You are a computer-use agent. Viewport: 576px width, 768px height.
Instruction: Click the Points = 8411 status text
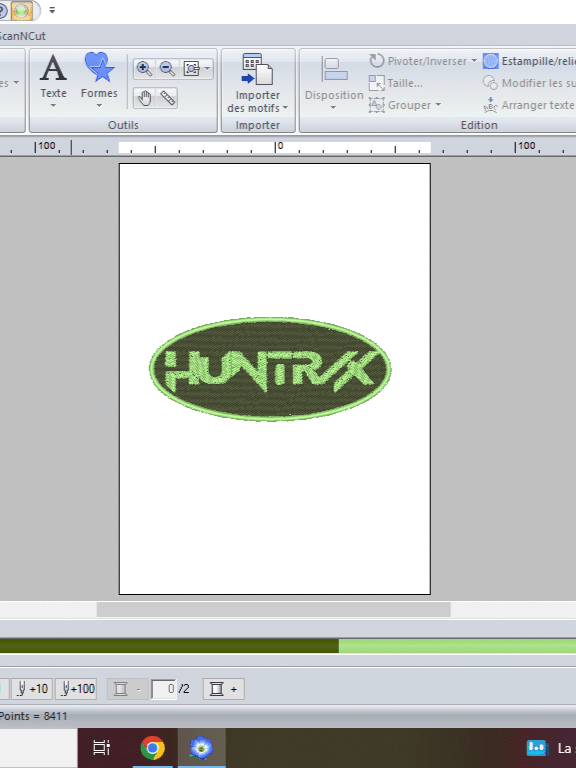point(33,716)
